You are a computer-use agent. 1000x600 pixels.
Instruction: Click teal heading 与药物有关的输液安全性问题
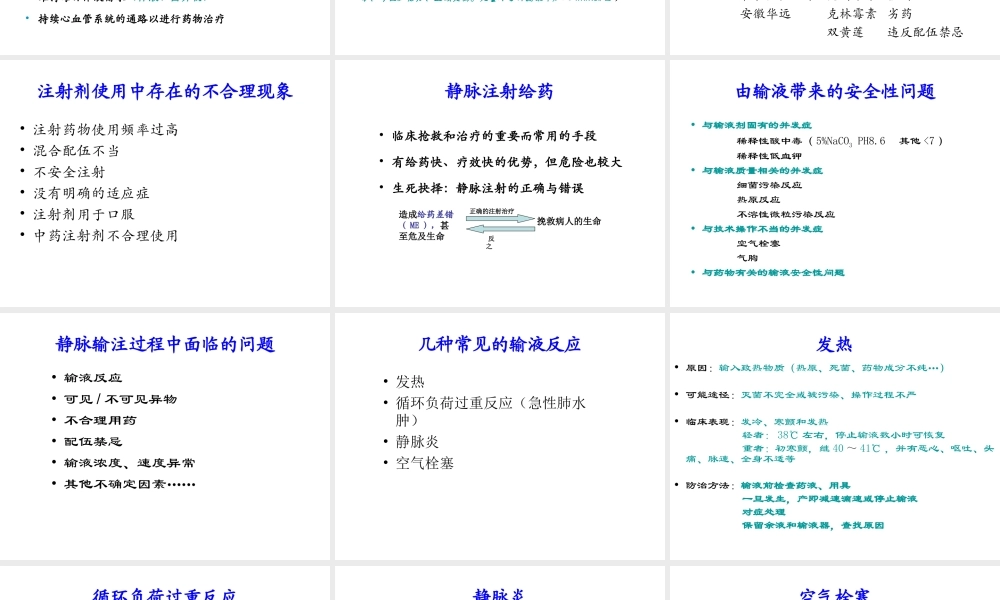(x=773, y=273)
